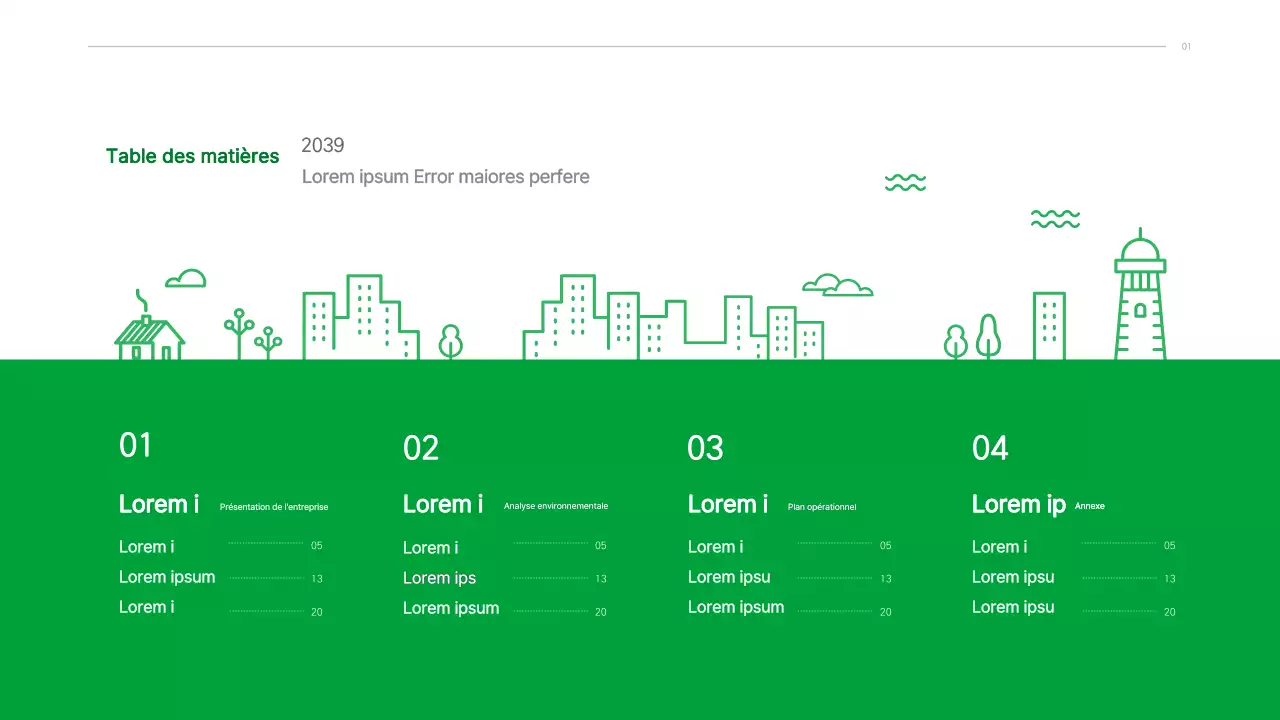Select the large '03' section number
Viewport: 1280px width, 720px height.
pos(705,449)
